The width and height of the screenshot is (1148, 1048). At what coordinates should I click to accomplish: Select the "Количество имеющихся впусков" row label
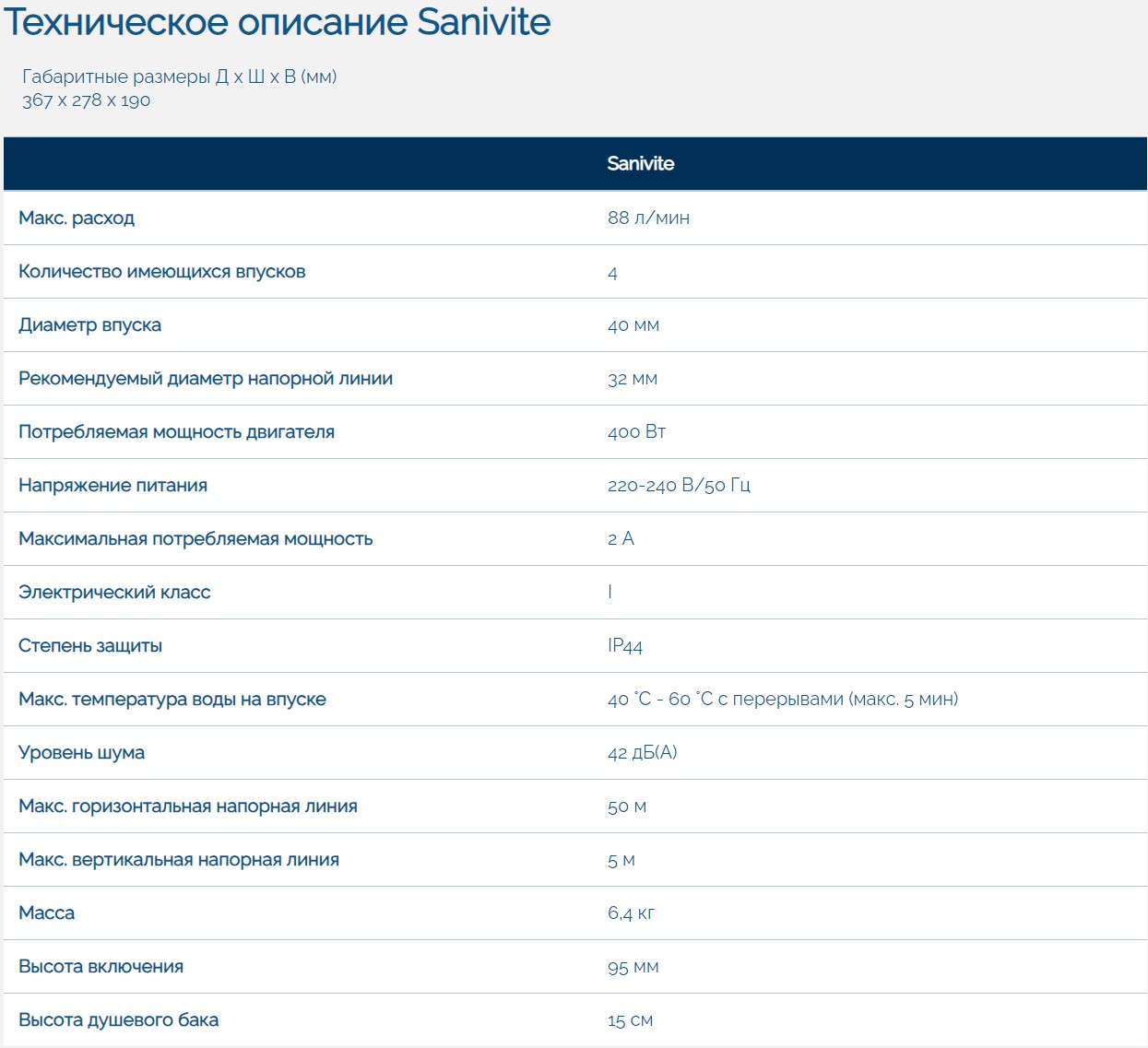coord(161,272)
